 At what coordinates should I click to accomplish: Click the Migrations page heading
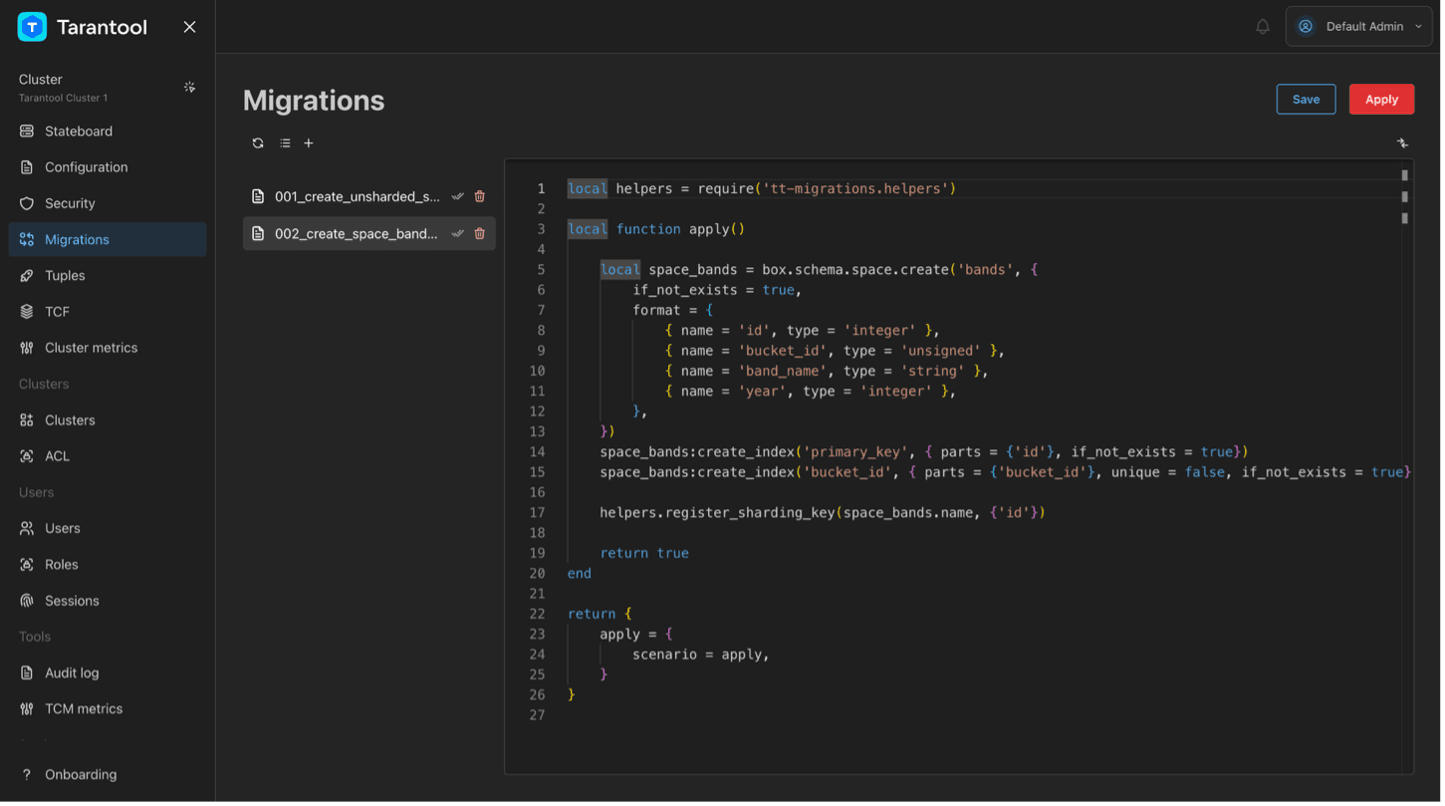click(315, 101)
